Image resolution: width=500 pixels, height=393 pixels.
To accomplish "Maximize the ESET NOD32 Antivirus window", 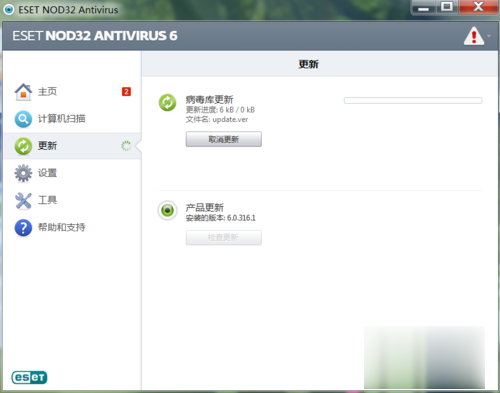I will coord(447,7).
